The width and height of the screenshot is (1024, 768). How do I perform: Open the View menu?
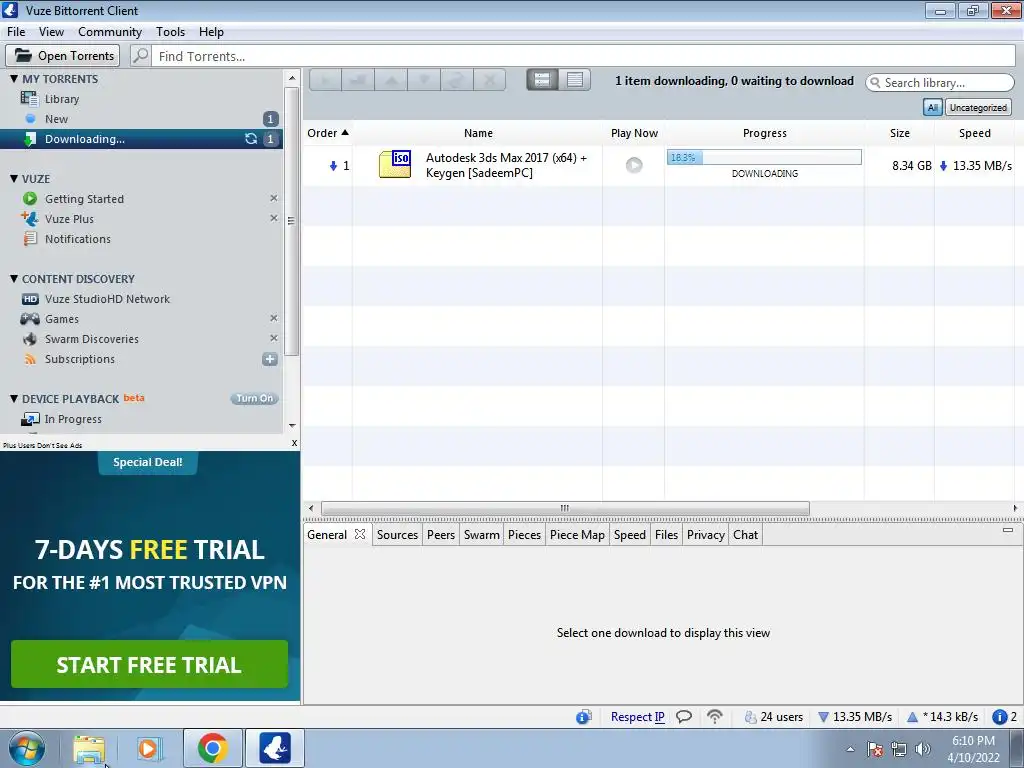(x=51, y=31)
